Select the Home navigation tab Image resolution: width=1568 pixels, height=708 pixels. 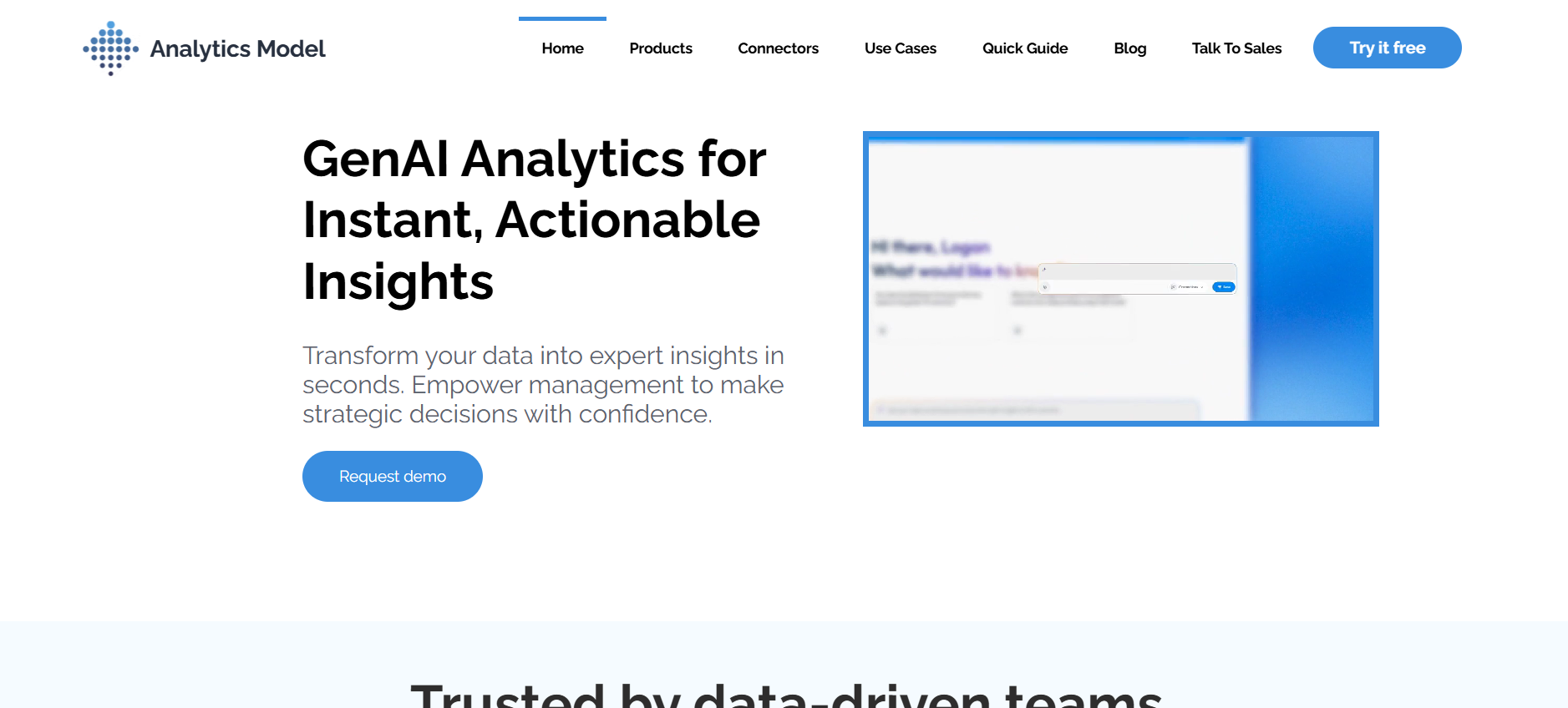coord(562,48)
